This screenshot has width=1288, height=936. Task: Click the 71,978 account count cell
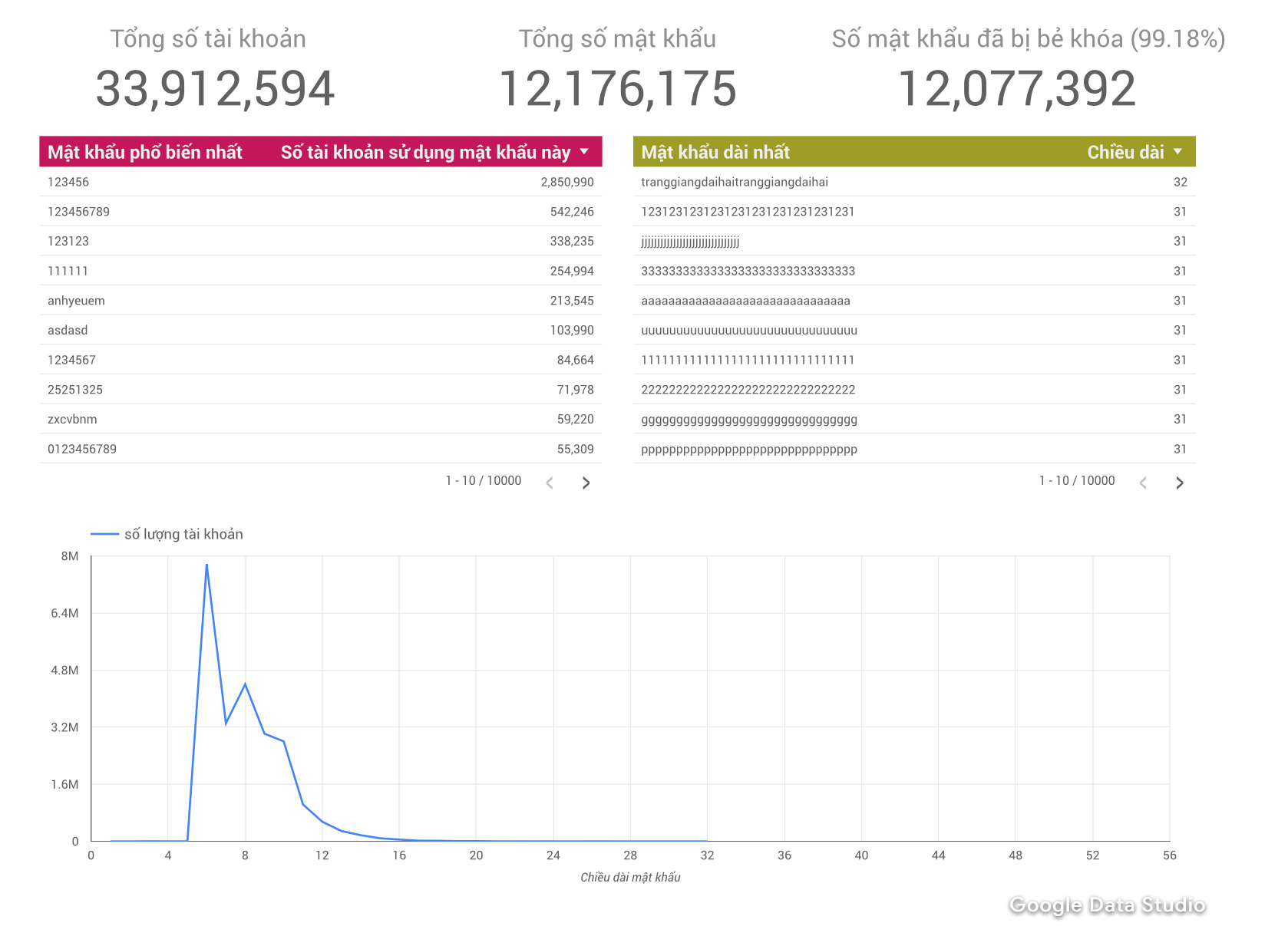point(576,390)
